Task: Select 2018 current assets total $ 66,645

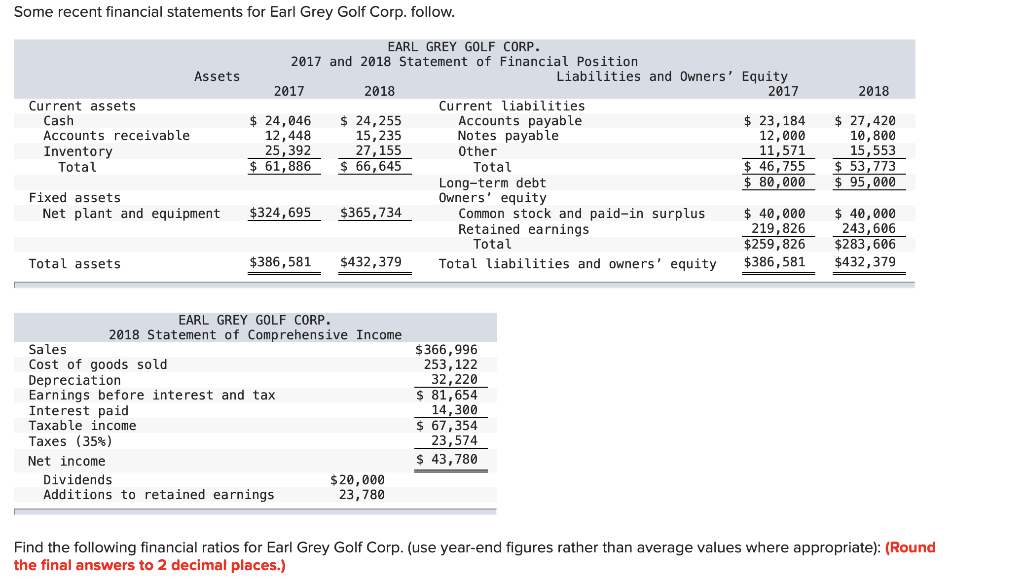Action: [x=371, y=167]
